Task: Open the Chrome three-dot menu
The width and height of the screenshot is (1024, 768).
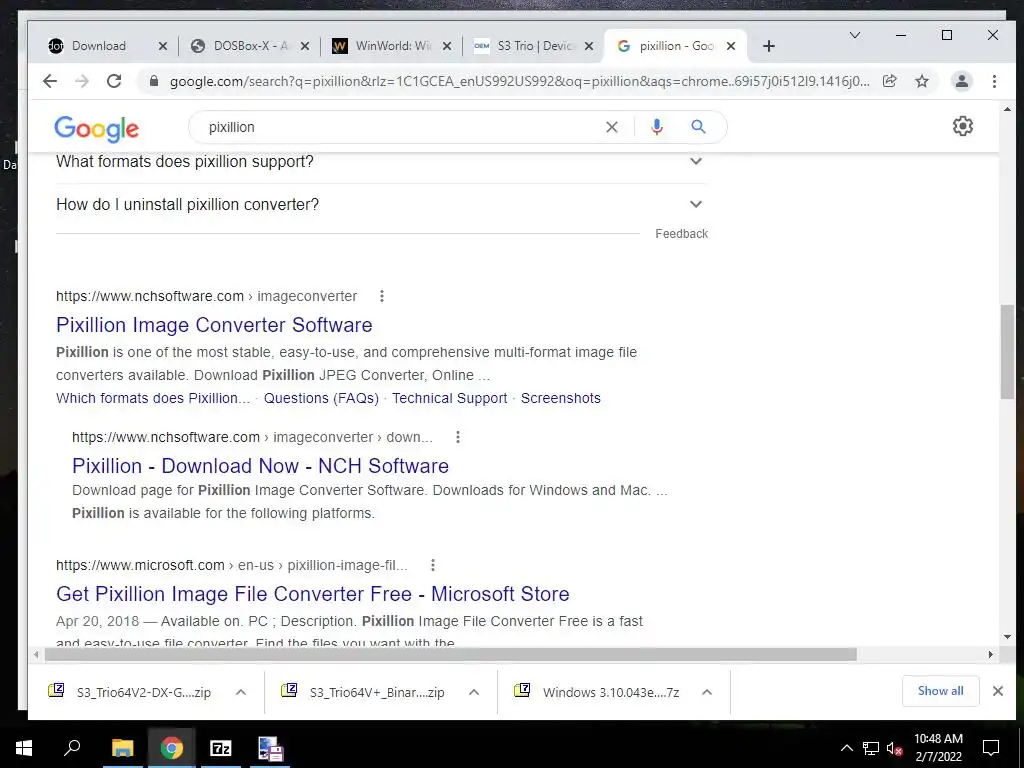Action: click(x=994, y=81)
